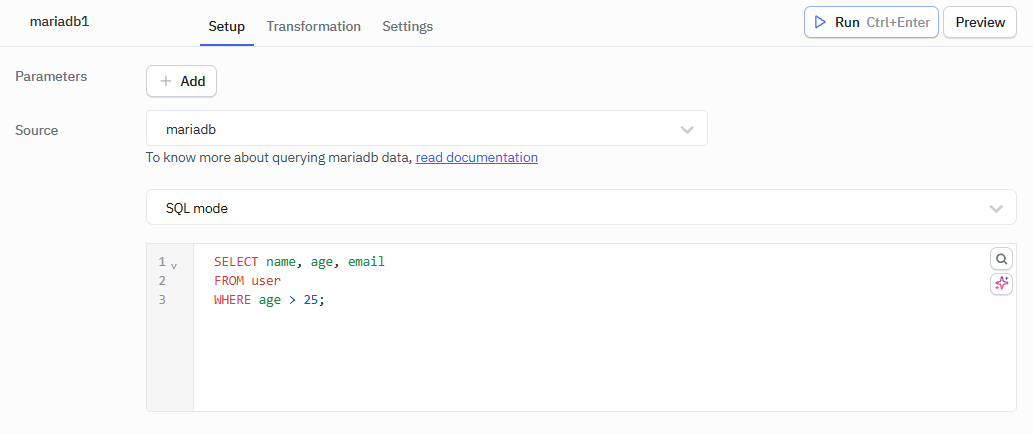
Task: Follow the read documentation link
Action: (477, 157)
